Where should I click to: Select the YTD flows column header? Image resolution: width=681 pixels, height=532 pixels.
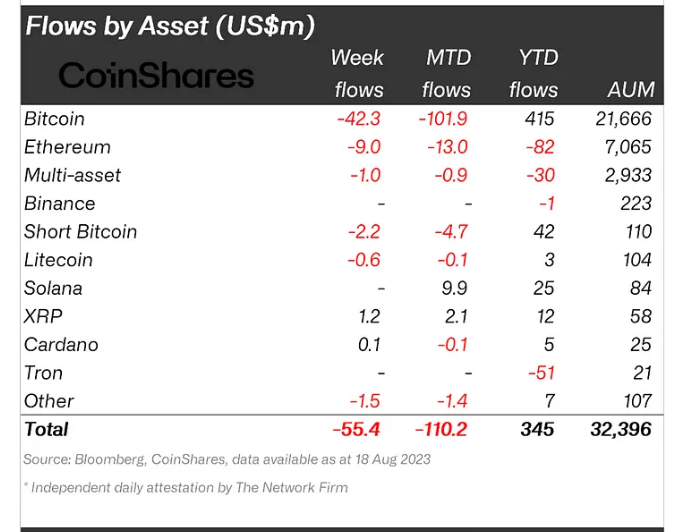[533, 73]
